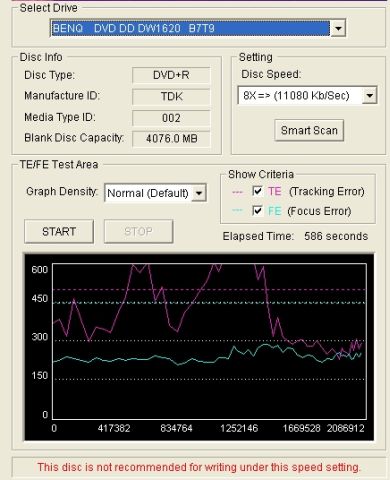Click the 'Manufacture ID:' label

click(62, 96)
